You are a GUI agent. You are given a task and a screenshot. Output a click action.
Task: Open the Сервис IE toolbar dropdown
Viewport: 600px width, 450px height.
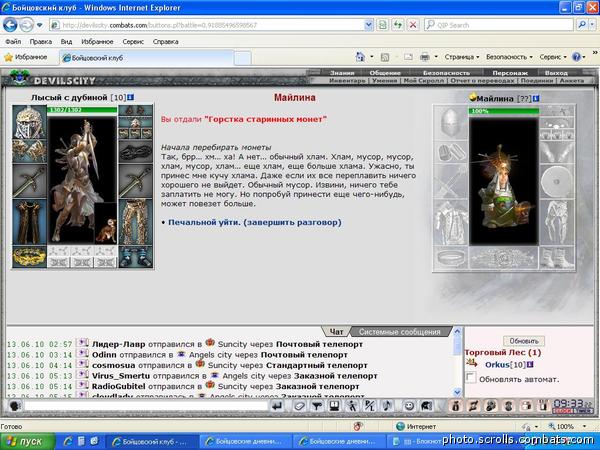coord(553,57)
